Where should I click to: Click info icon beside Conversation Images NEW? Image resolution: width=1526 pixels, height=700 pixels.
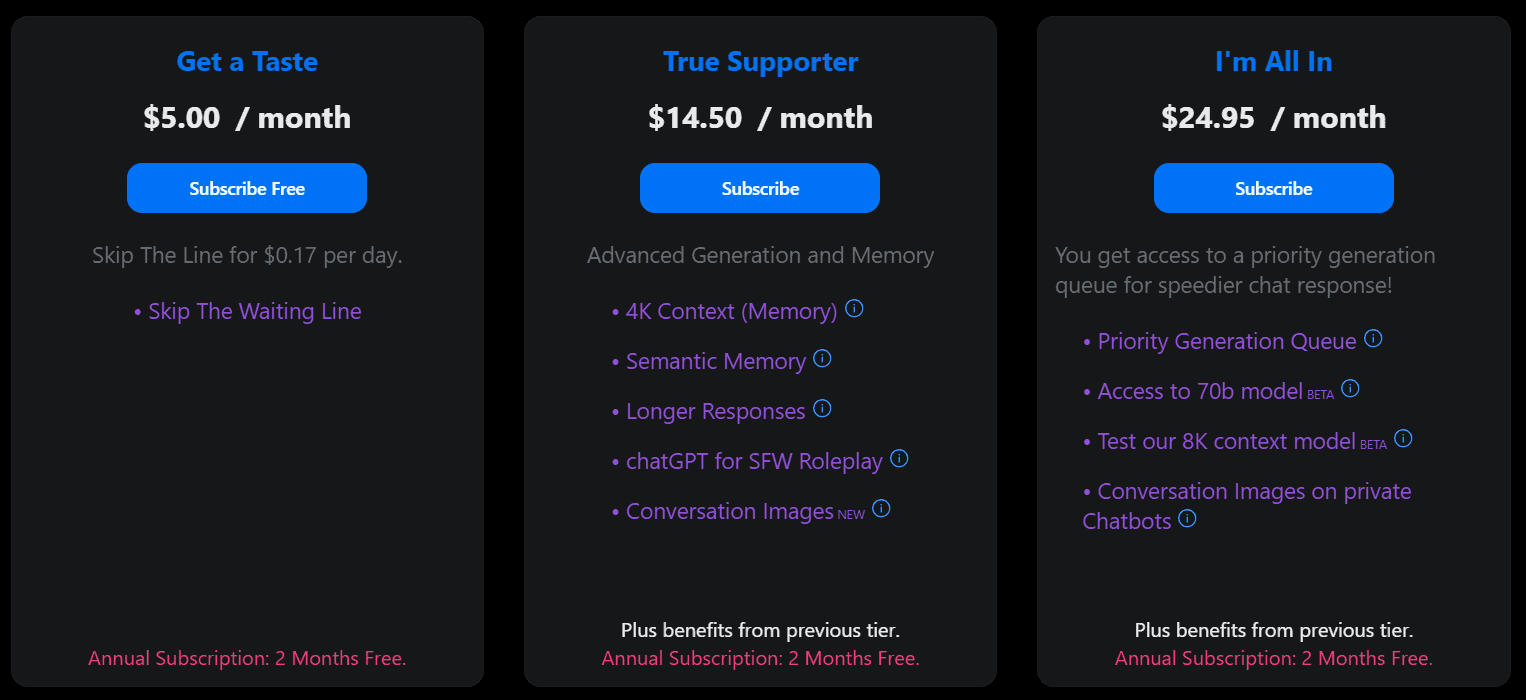click(x=881, y=509)
